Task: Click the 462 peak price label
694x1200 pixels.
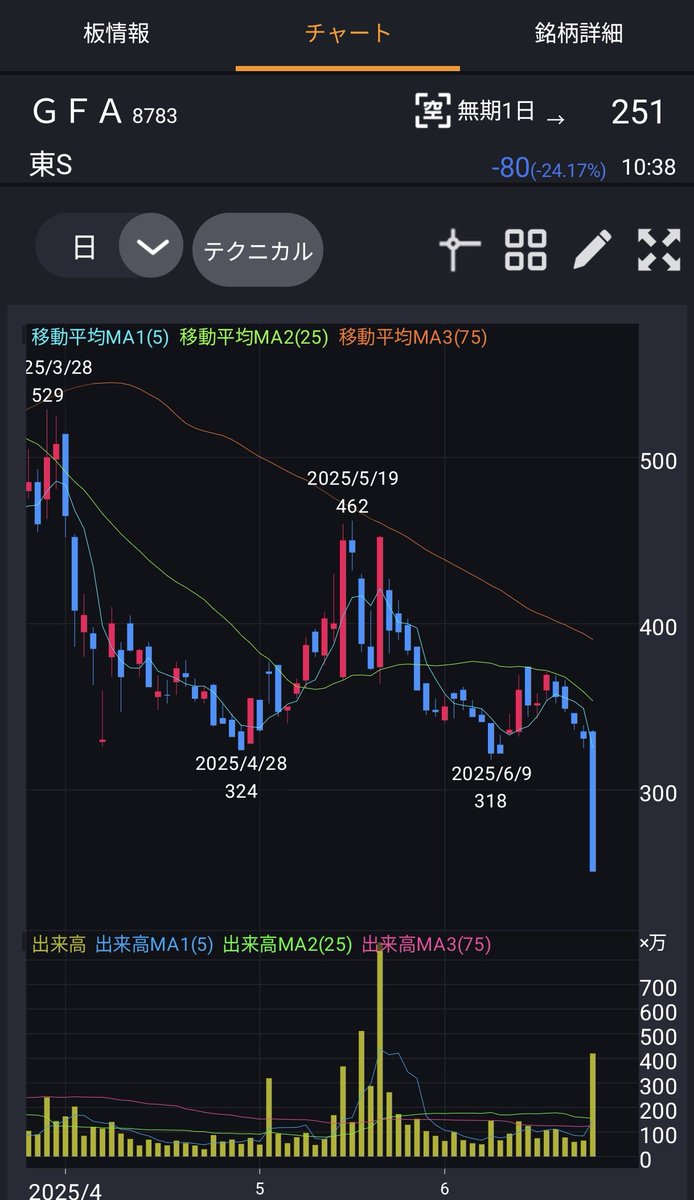Action: [352, 507]
